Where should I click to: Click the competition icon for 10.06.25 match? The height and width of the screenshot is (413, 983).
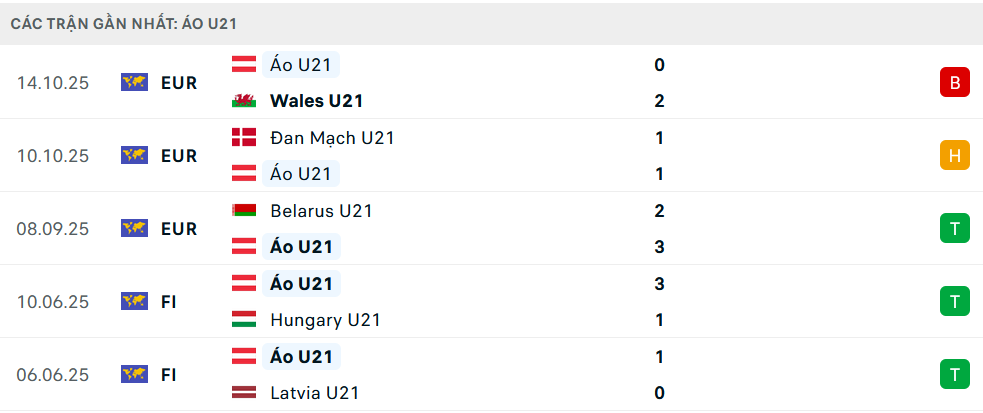[x=134, y=301]
